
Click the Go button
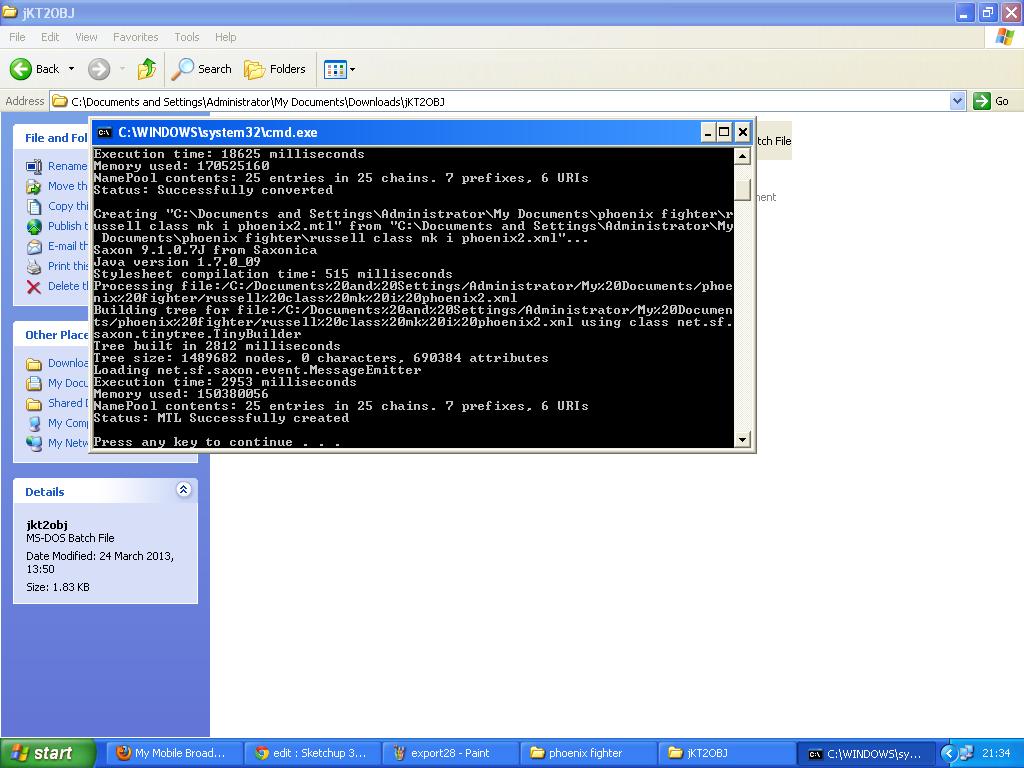point(991,101)
